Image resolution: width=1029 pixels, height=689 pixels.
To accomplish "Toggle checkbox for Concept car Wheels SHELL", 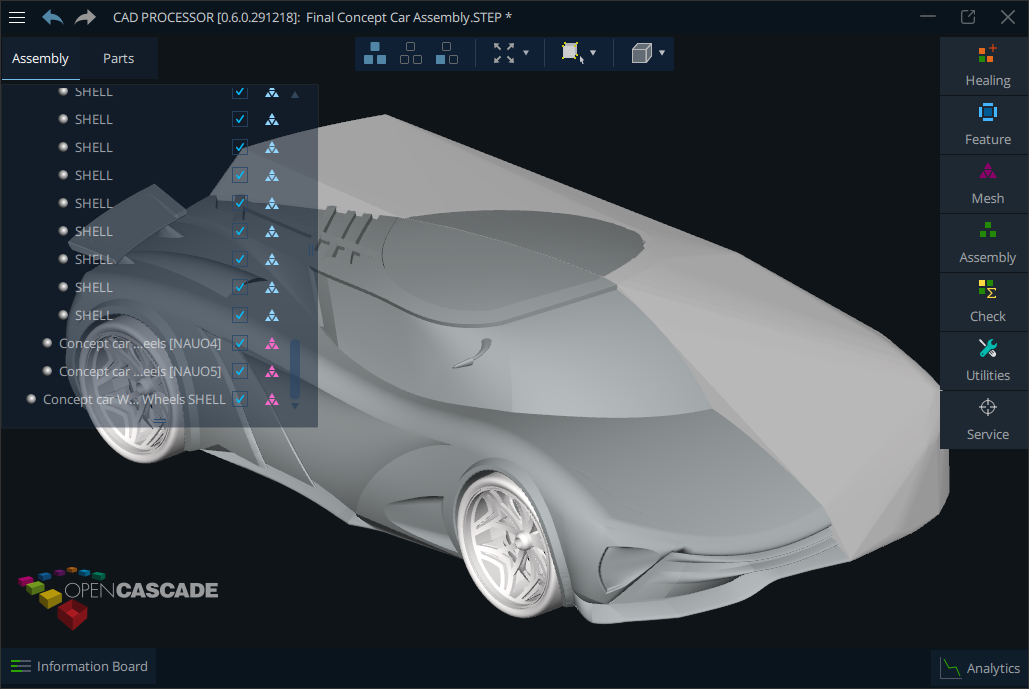I will [x=240, y=399].
